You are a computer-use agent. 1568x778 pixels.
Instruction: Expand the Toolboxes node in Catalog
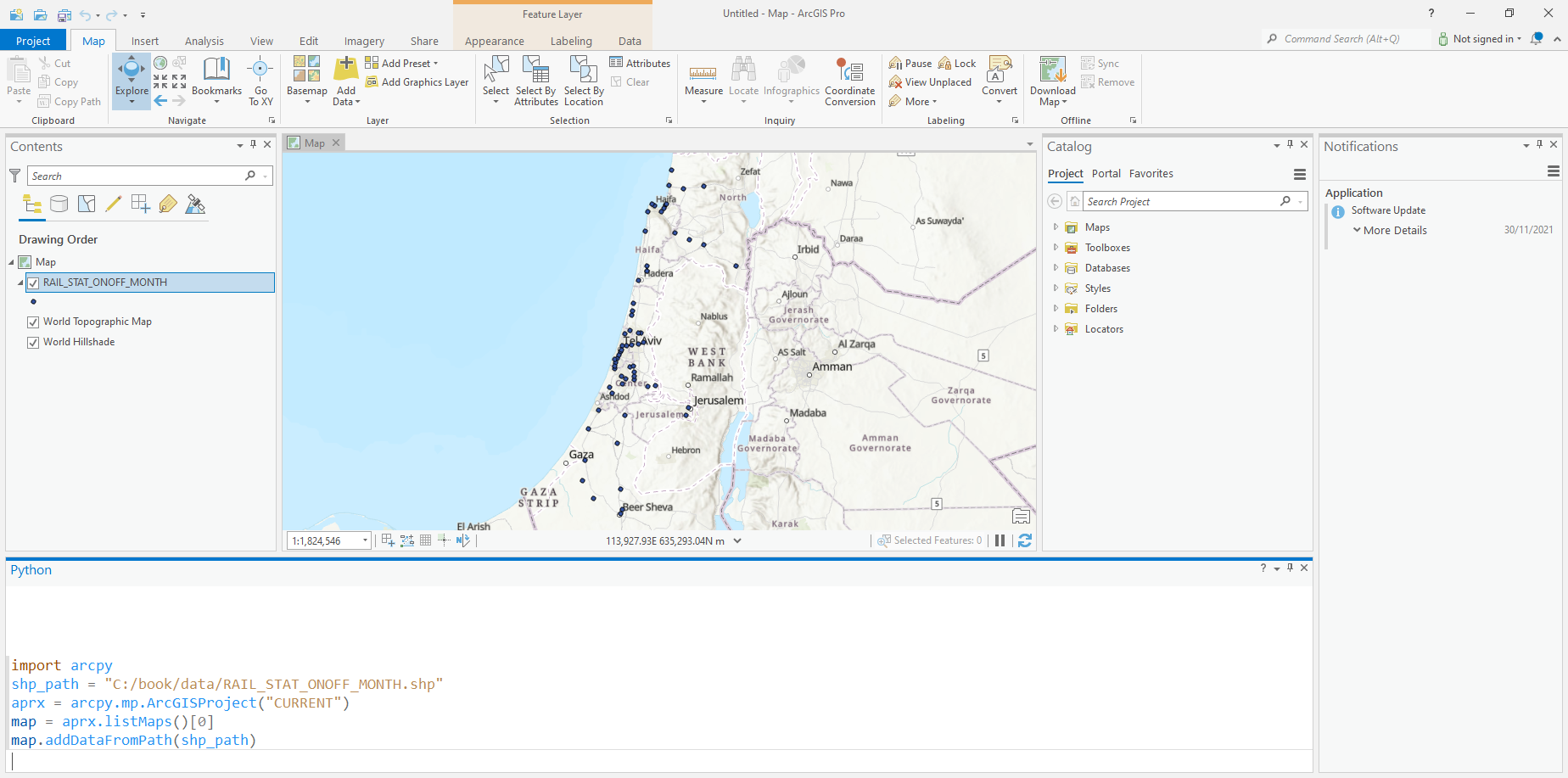[1056, 248]
